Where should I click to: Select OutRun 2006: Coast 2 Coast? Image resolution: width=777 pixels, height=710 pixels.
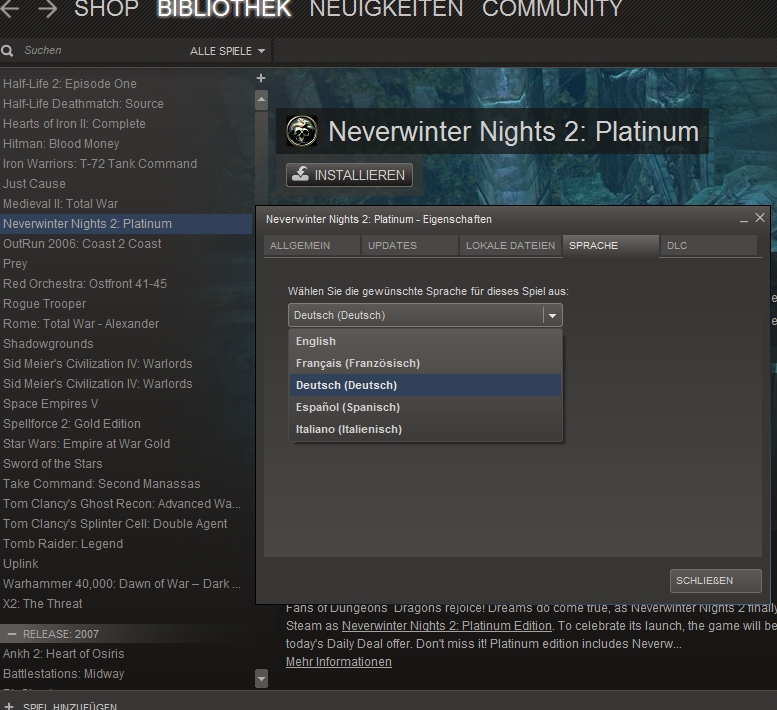126,244
